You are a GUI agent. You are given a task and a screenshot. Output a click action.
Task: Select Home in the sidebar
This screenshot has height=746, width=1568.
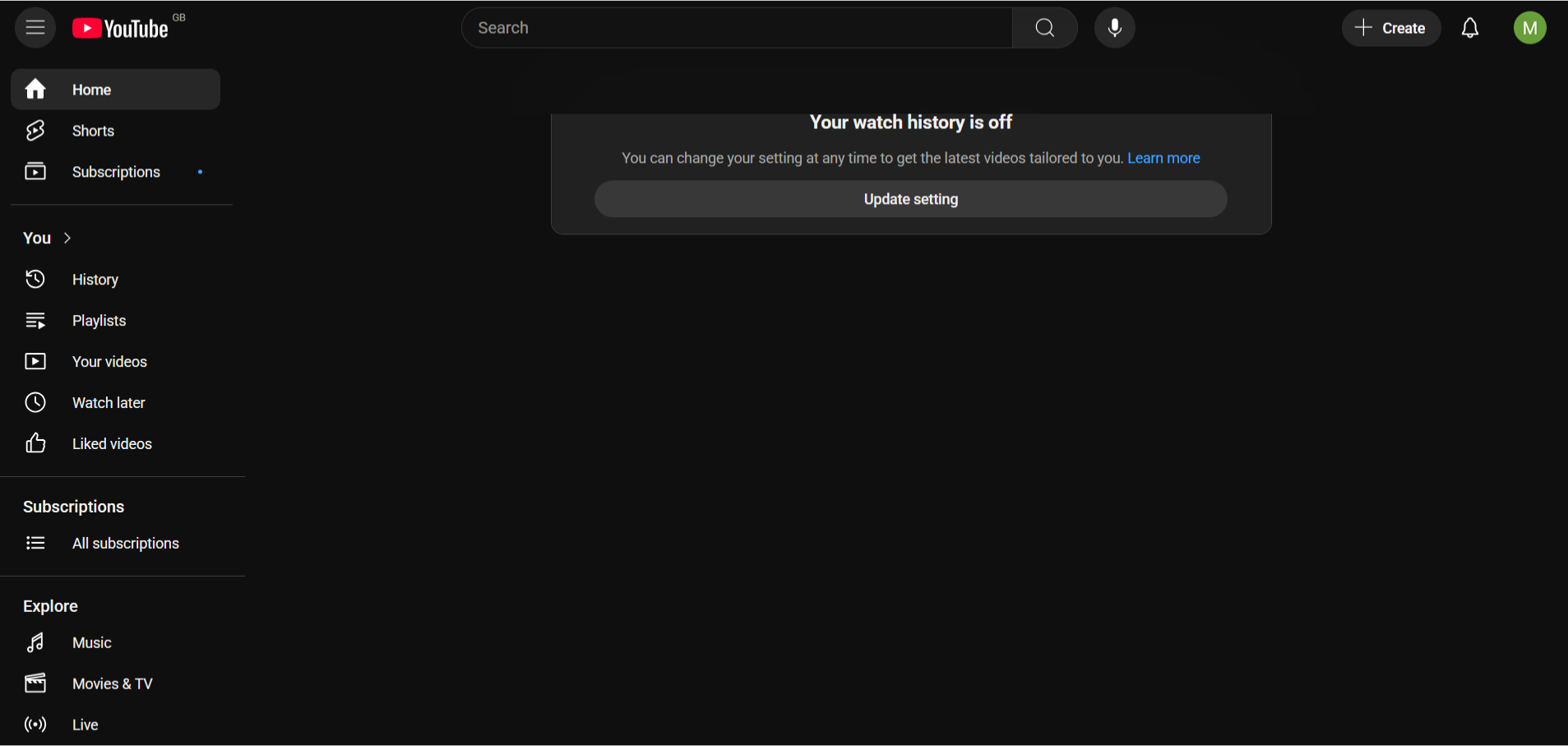90,89
